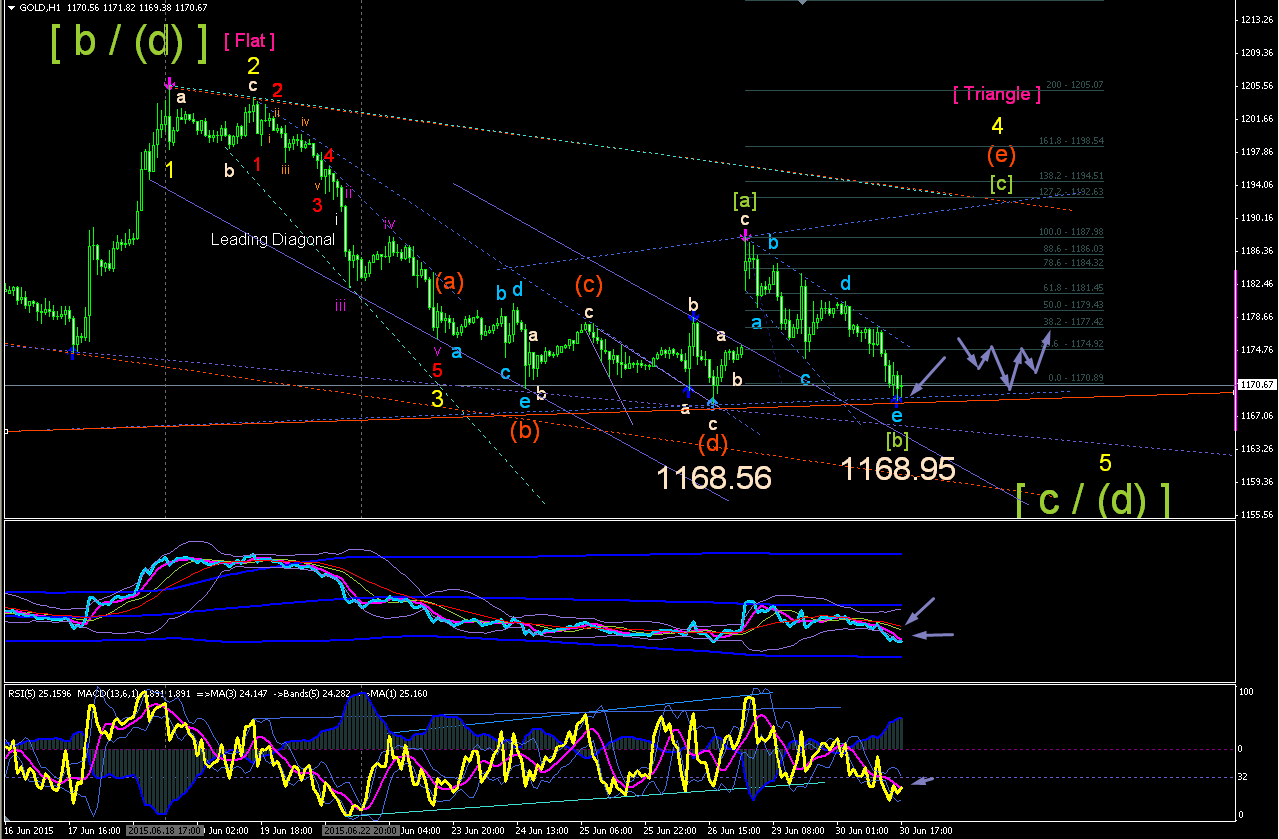Click price scale value 1213.26
The width and height of the screenshot is (1279, 839).
tap(1256, 19)
